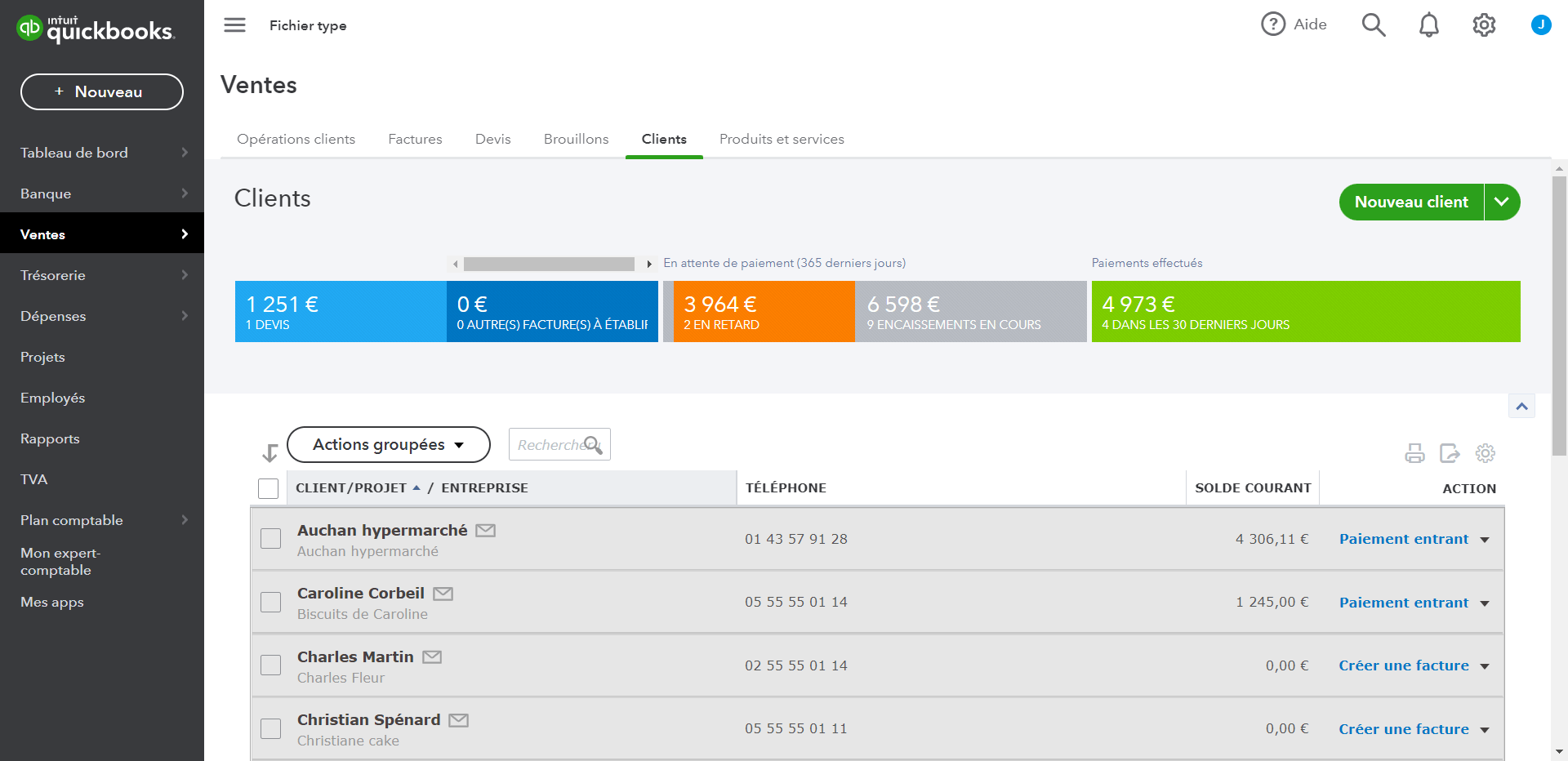Open the search magnifier in header

tap(1374, 25)
